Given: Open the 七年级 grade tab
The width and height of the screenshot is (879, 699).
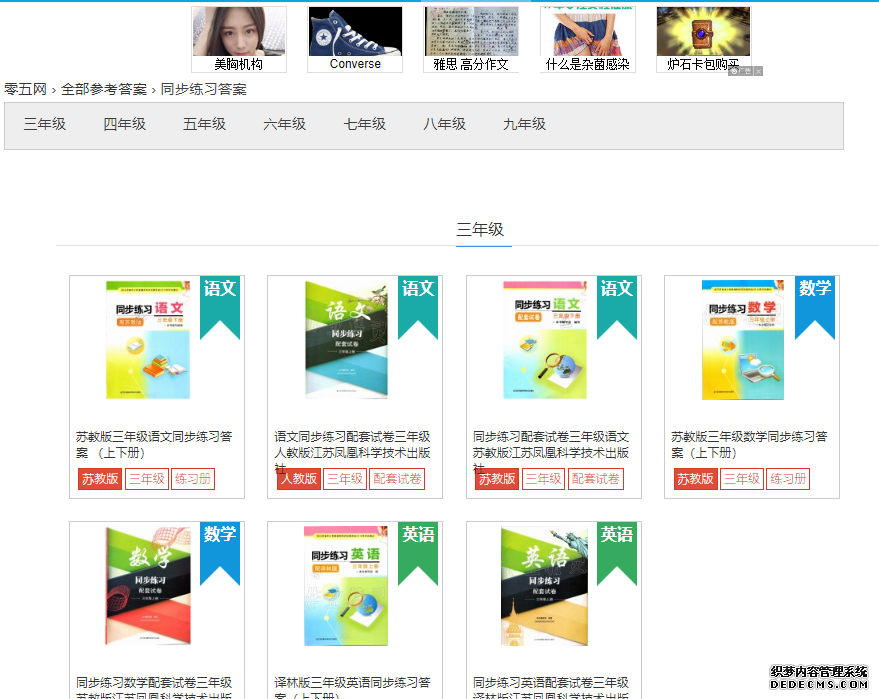Looking at the screenshot, I should pyautogui.click(x=365, y=124).
